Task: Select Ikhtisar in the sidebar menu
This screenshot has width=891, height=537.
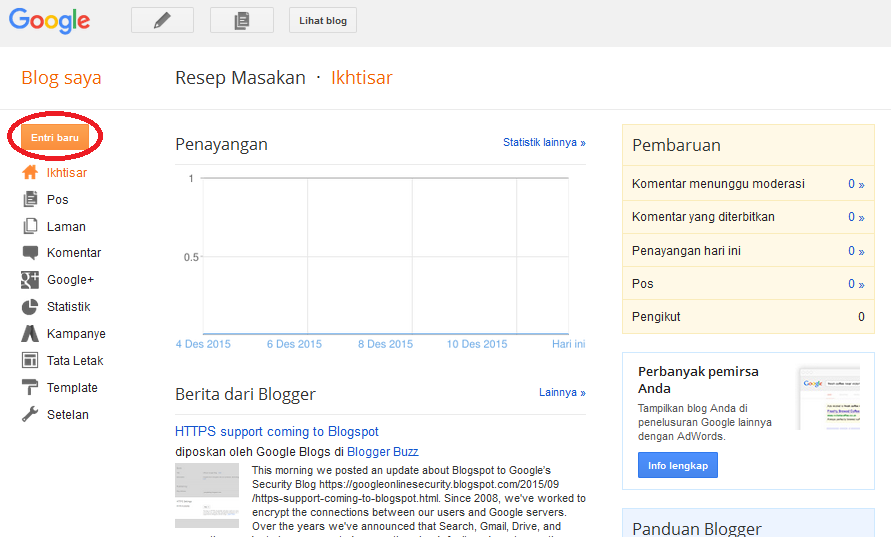Action: coord(66,173)
